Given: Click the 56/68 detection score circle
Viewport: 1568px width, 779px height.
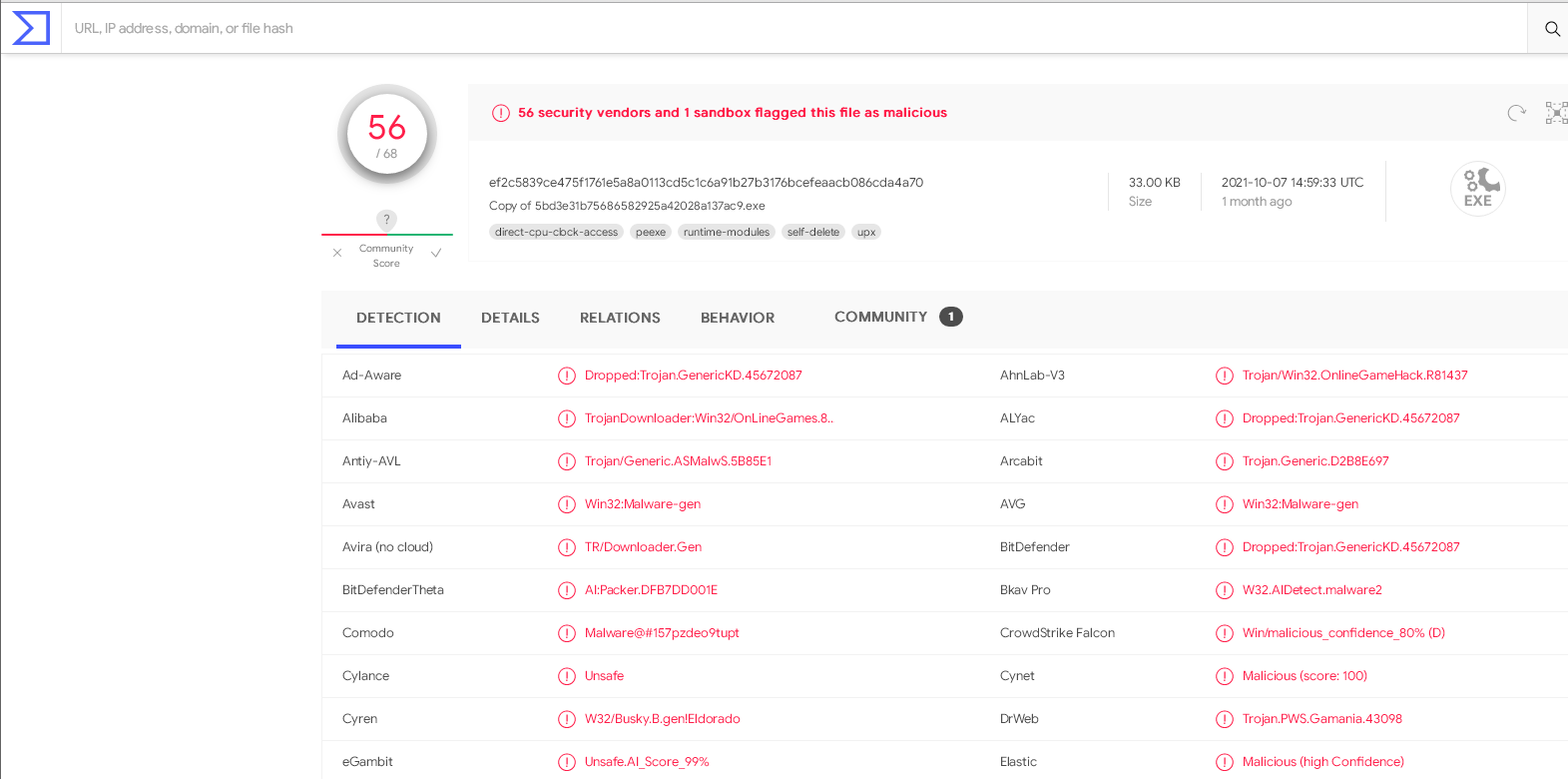Looking at the screenshot, I should (x=387, y=134).
